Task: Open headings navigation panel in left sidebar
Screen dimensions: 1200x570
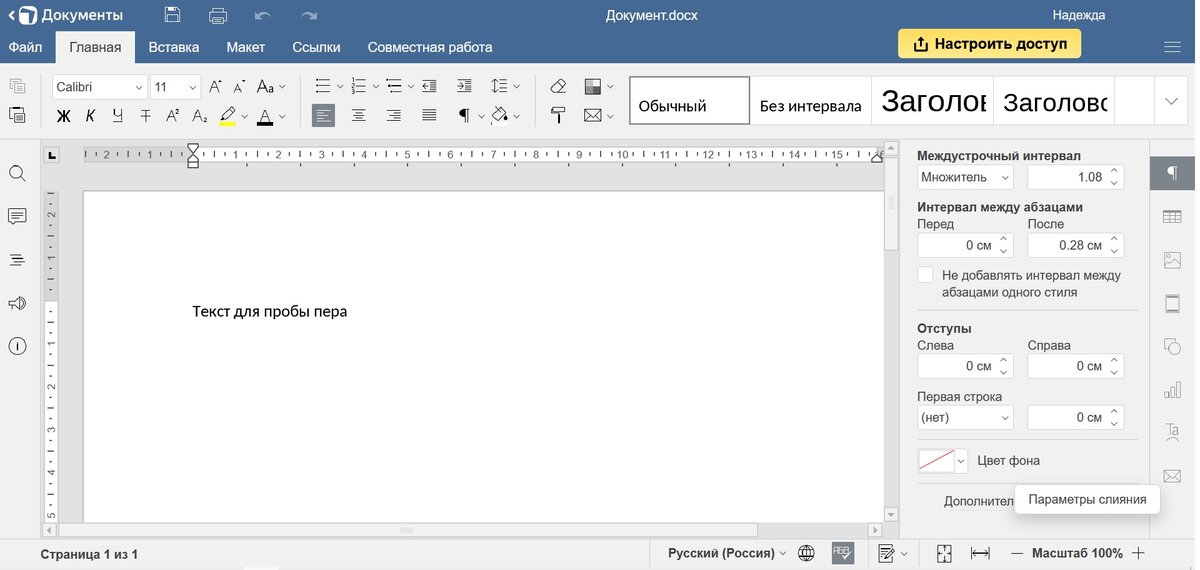Action: pyautogui.click(x=17, y=260)
